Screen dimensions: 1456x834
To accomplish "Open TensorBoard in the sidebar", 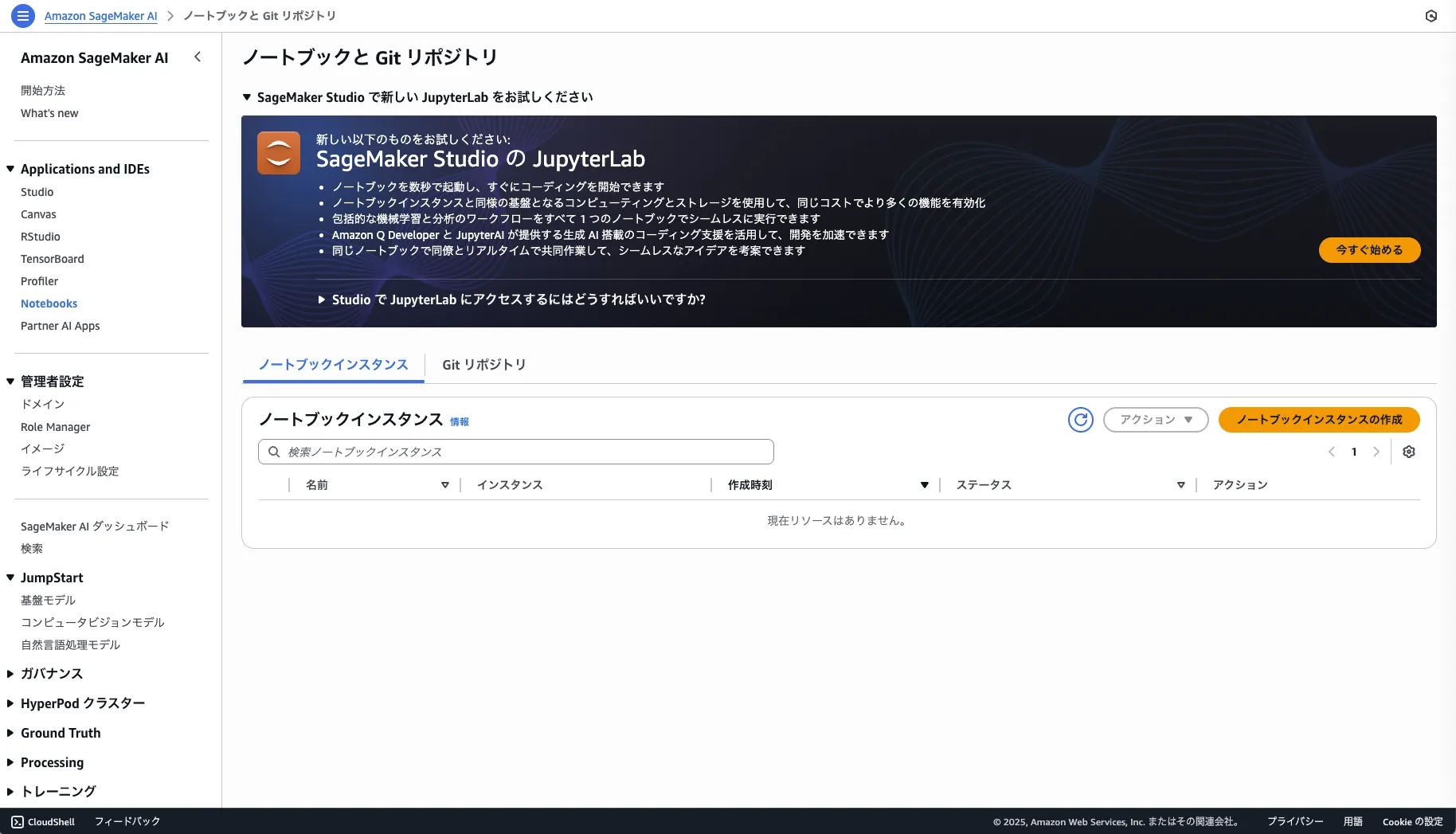I will 53,259.
